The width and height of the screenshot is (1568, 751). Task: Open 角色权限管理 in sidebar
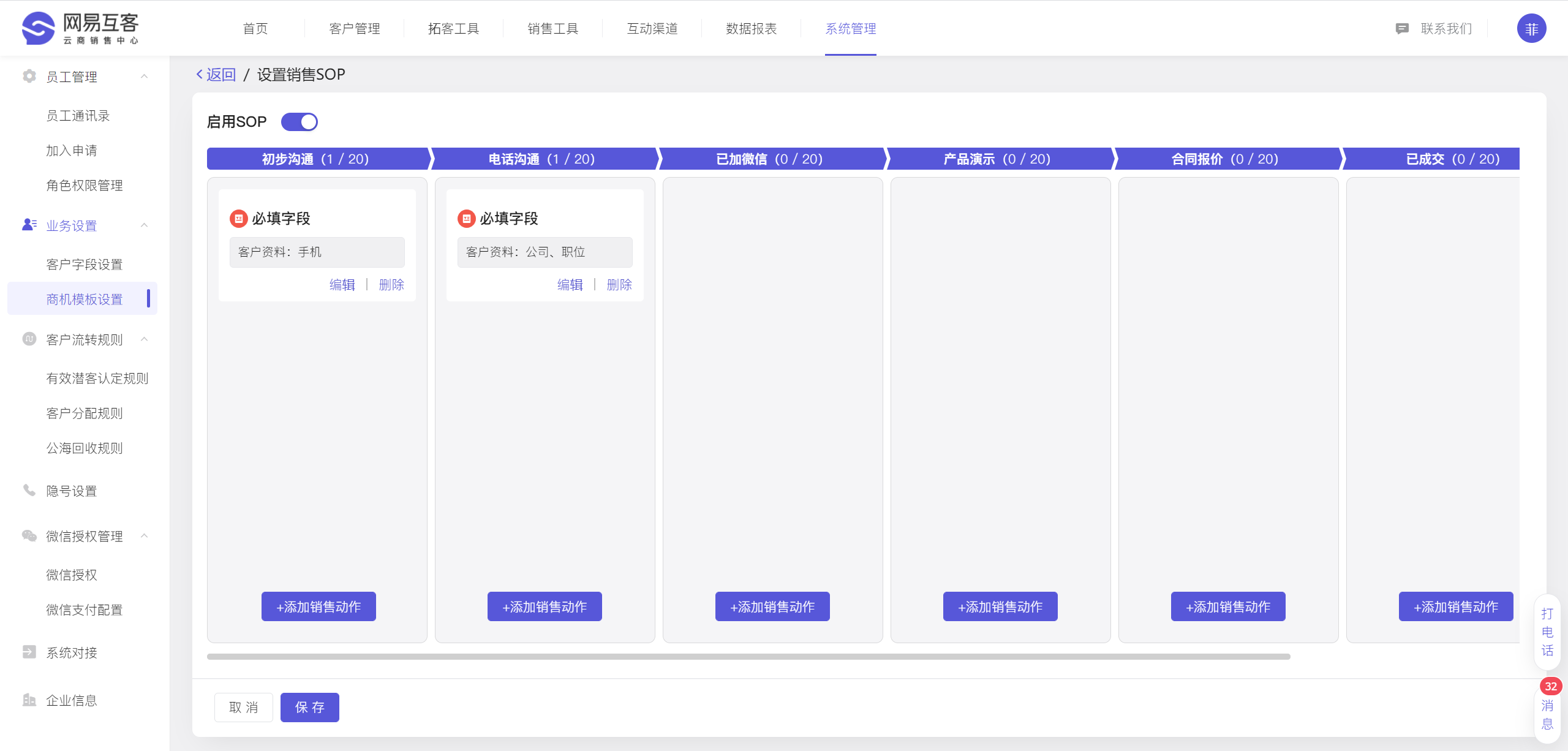(x=85, y=186)
